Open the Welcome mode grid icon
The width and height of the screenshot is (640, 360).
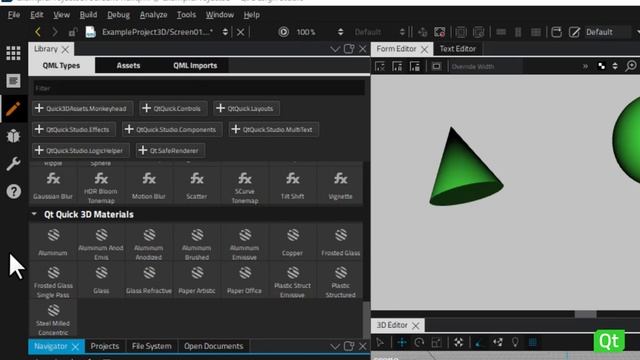(x=13, y=53)
